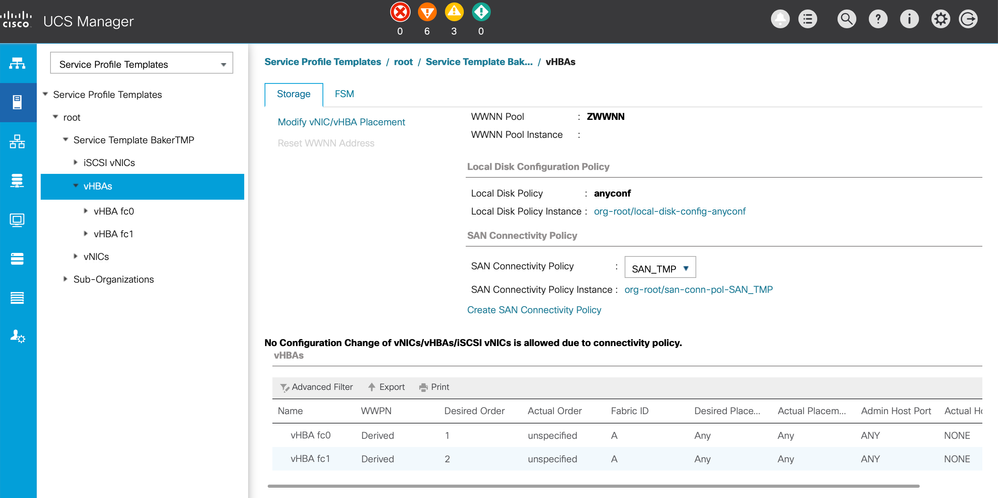Click the logout icon in header
998x498 pixels.
tap(968, 19)
